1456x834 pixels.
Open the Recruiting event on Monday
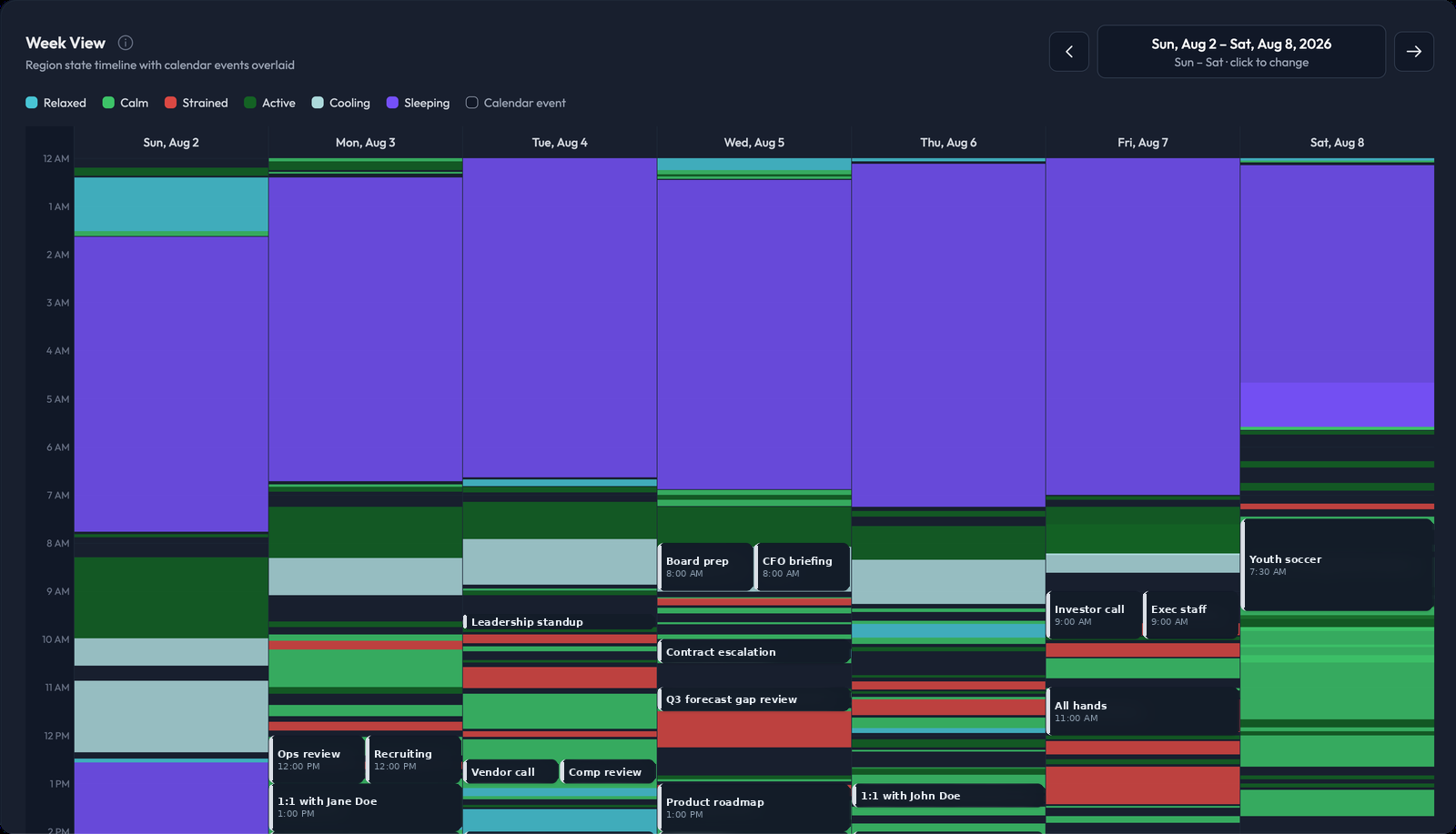[414, 759]
